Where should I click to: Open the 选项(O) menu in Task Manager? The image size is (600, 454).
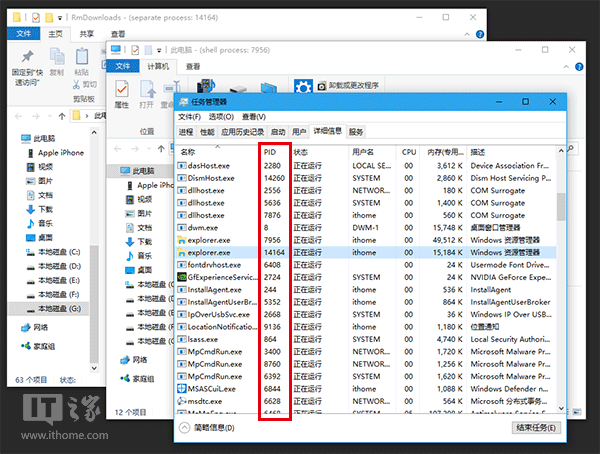click(221, 117)
